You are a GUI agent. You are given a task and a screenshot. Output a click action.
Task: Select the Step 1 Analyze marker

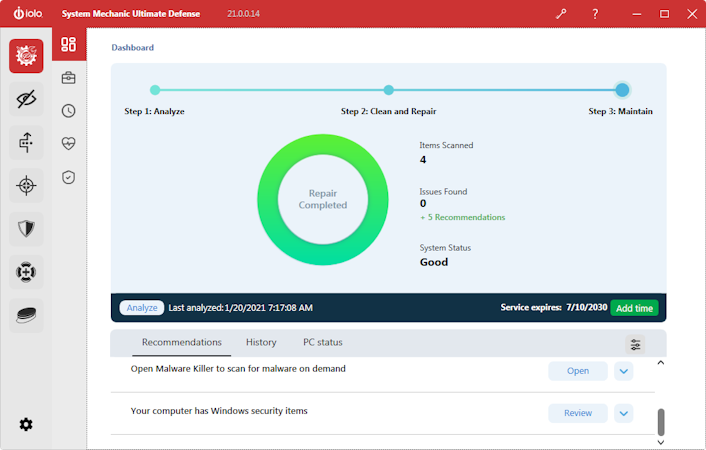[x=155, y=90]
